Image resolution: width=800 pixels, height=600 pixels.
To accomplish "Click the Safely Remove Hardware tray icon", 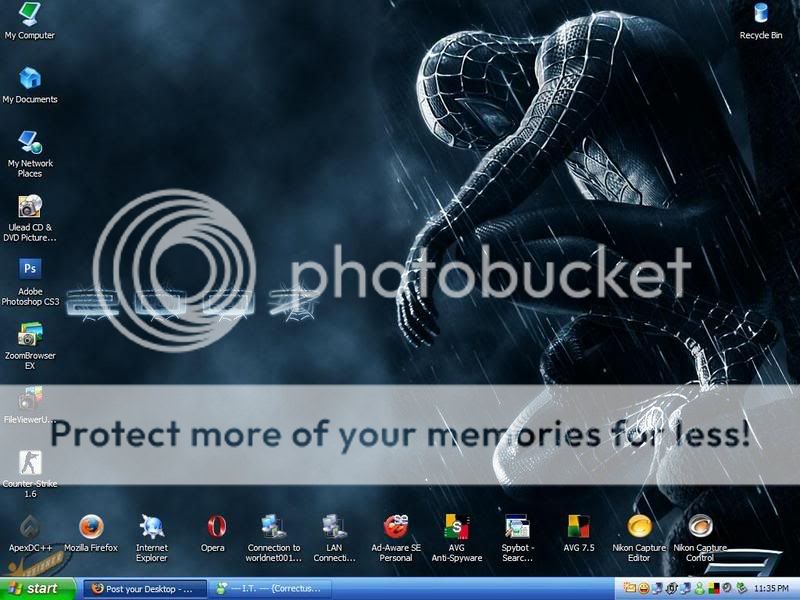I will pos(742,588).
